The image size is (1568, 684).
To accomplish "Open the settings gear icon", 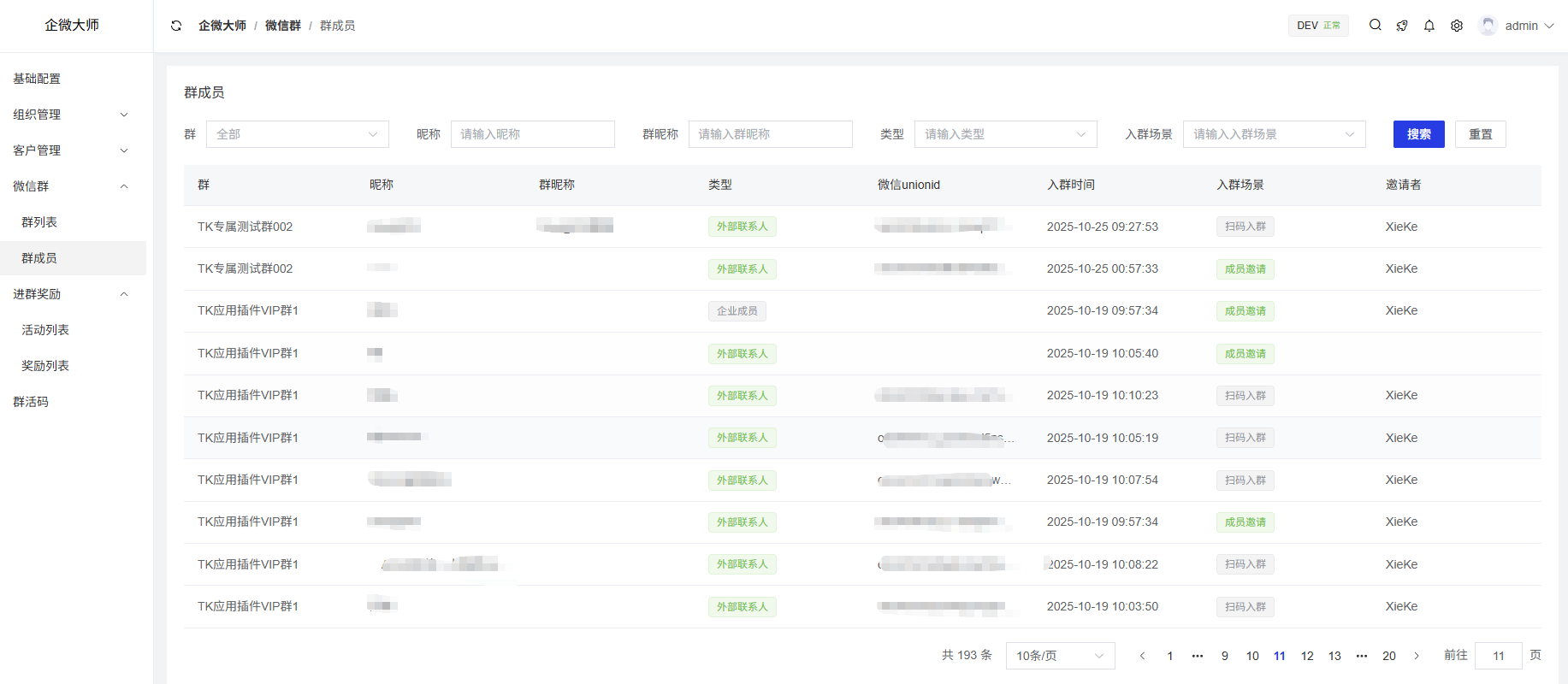I will [1457, 26].
